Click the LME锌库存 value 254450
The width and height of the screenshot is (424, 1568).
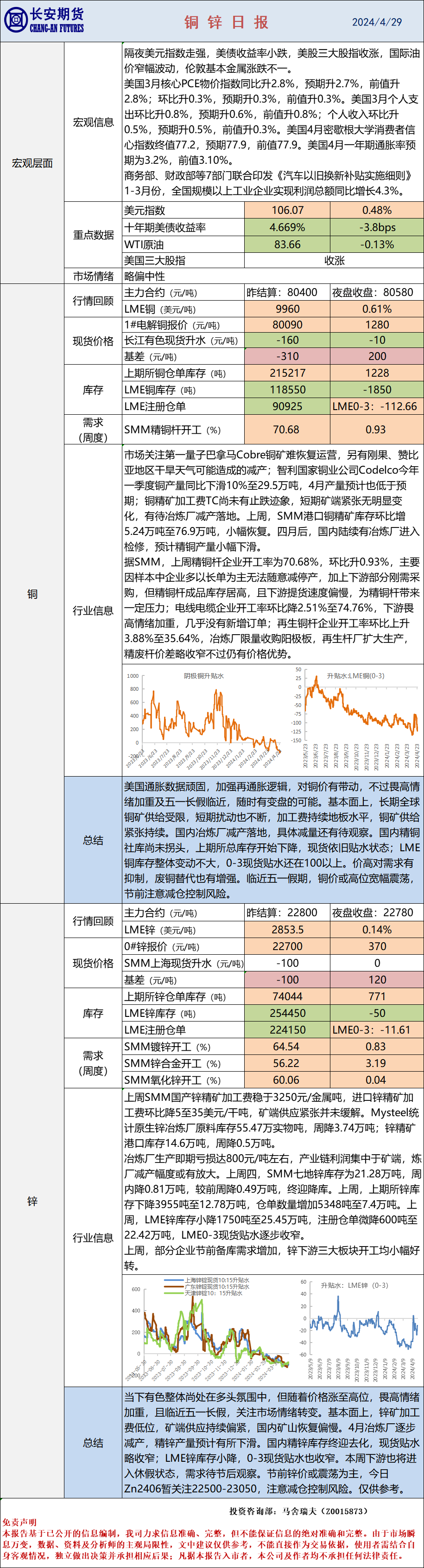[x=287, y=1013]
